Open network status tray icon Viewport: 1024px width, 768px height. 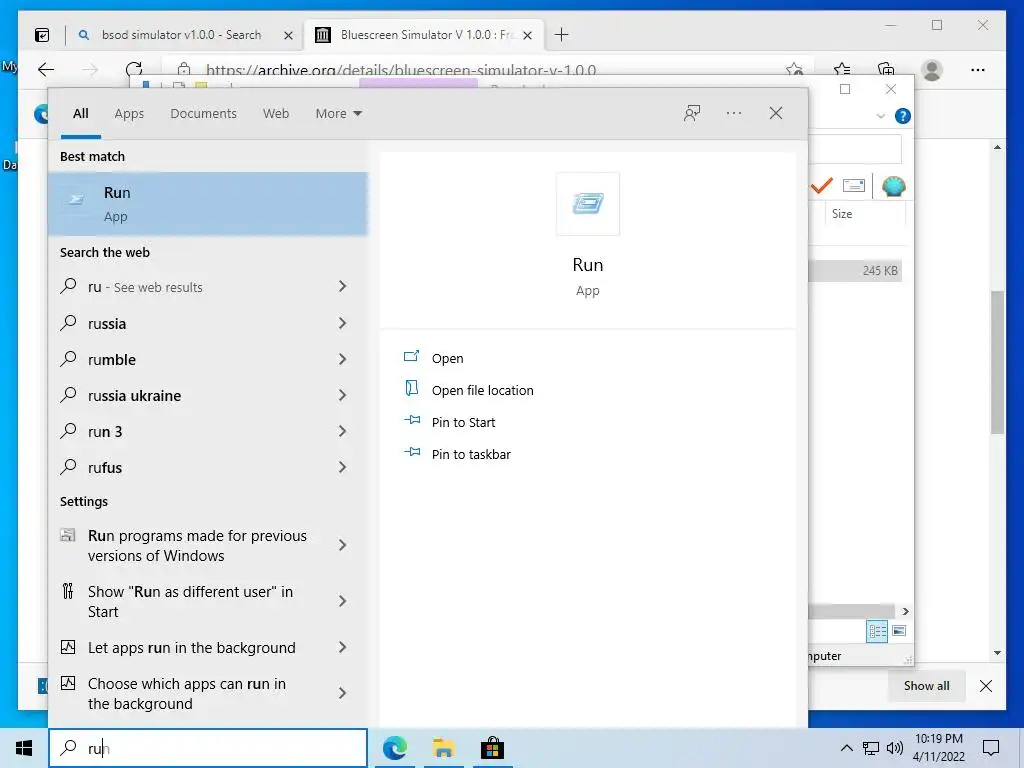[x=871, y=748]
